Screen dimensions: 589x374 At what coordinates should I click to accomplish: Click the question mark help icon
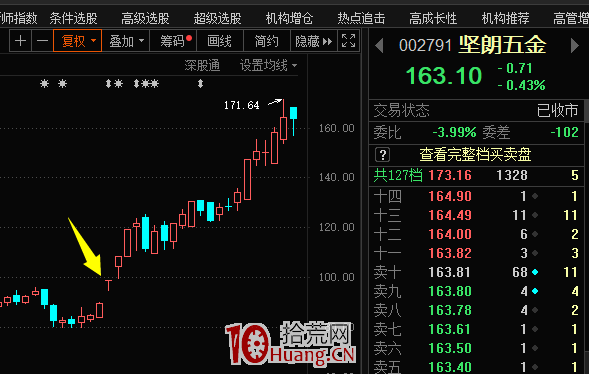tap(382, 154)
